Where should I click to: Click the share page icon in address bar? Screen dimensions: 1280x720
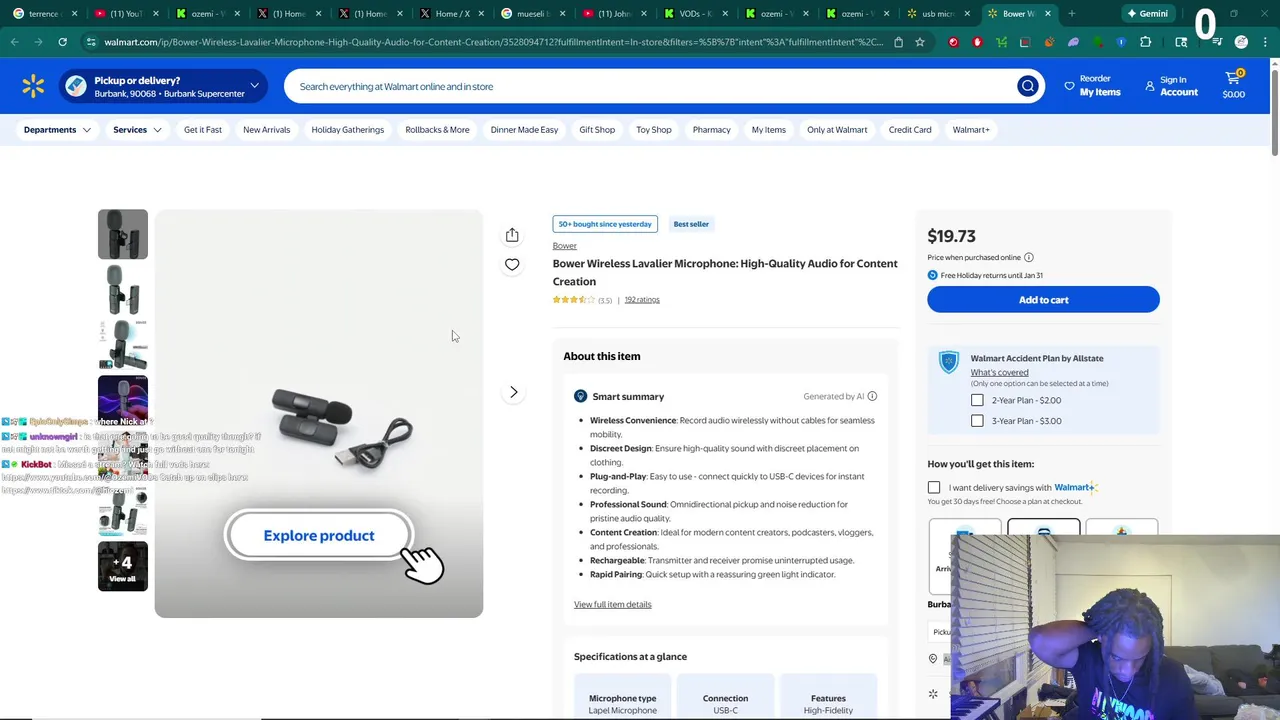(x=898, y=42)
